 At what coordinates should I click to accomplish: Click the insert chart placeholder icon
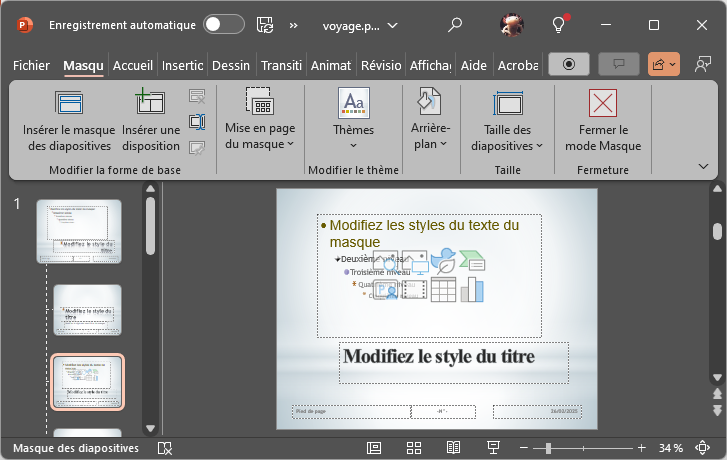[472, 289]
